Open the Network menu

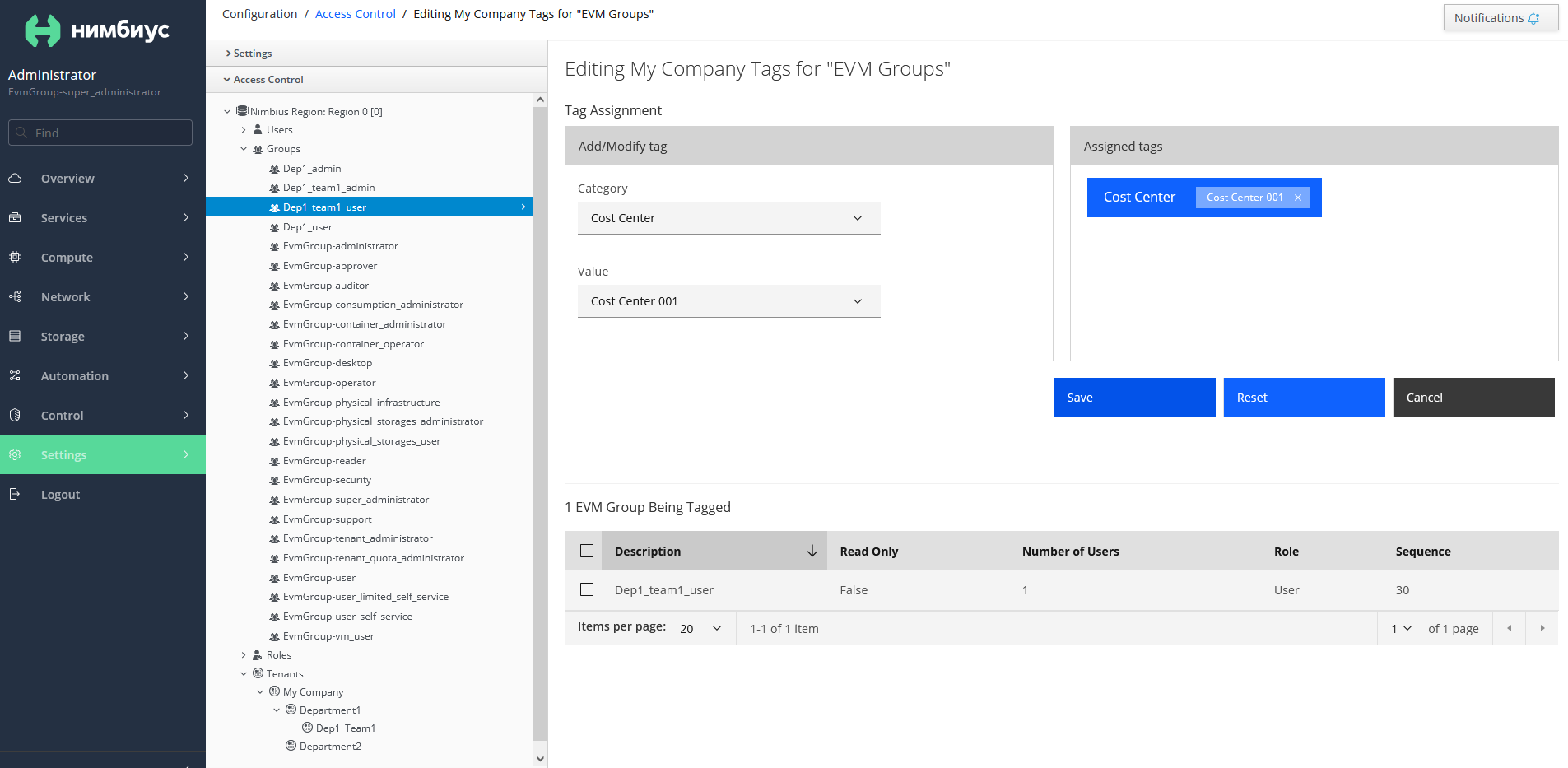click(103, 296)
